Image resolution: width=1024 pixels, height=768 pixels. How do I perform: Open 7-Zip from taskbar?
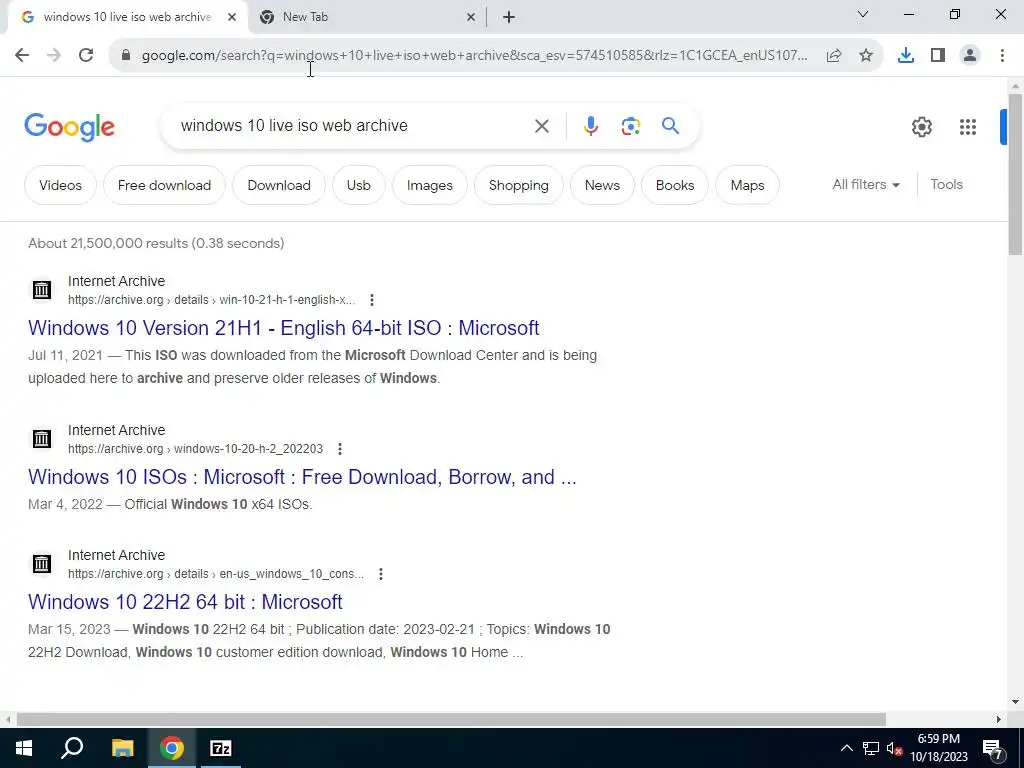point(221,748)
